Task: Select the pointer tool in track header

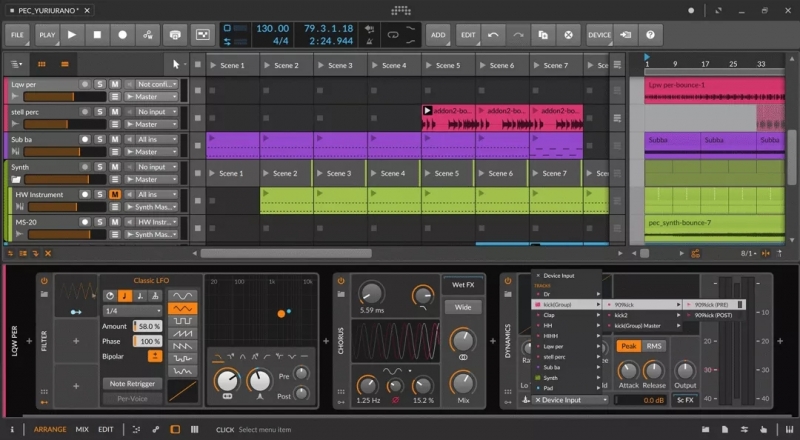Action: pyautogui.click(x=176, y=64)
